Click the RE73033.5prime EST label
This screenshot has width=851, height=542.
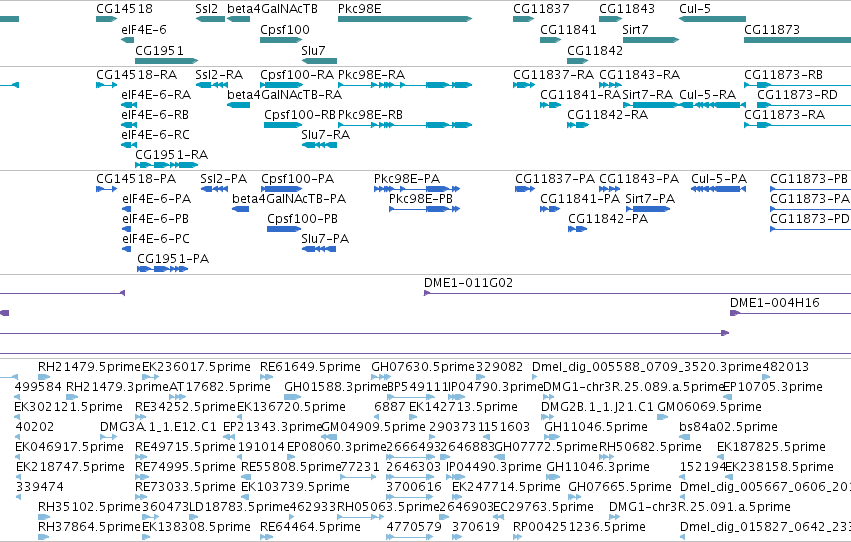185,487
